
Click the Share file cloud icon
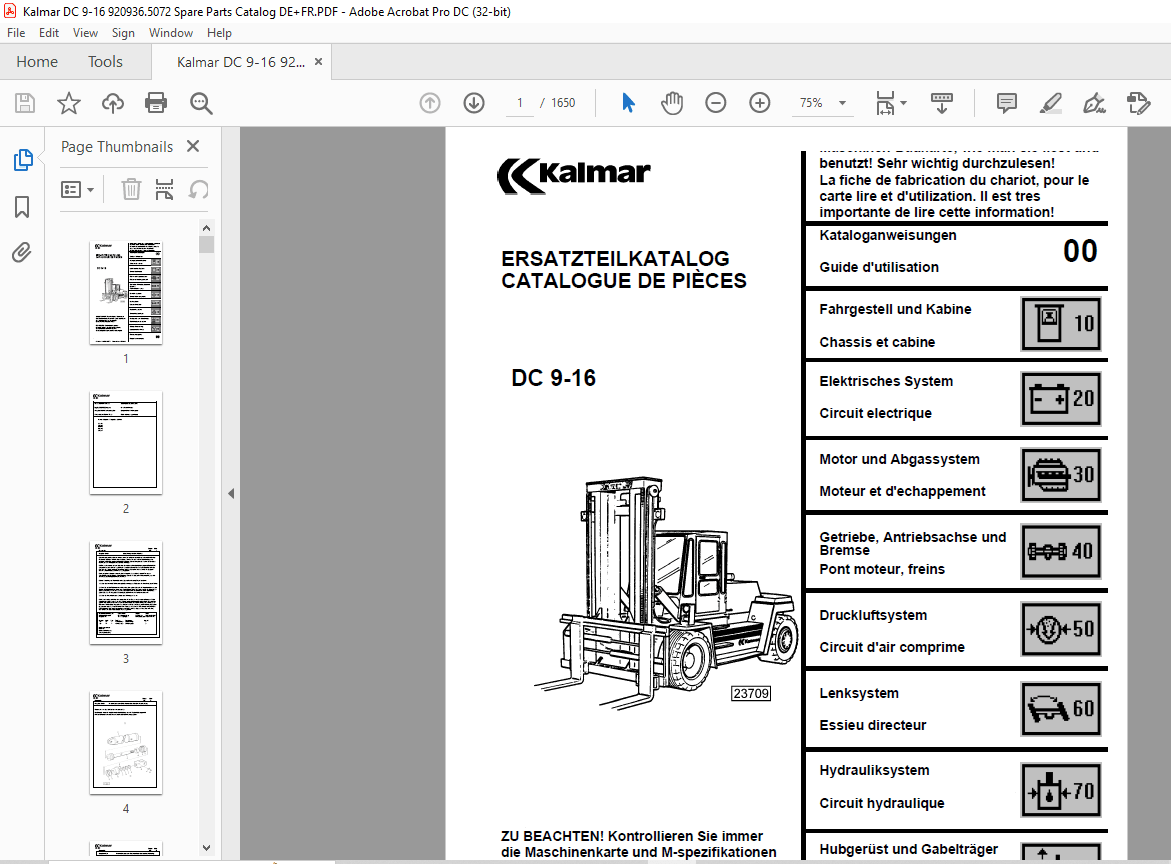112,103
